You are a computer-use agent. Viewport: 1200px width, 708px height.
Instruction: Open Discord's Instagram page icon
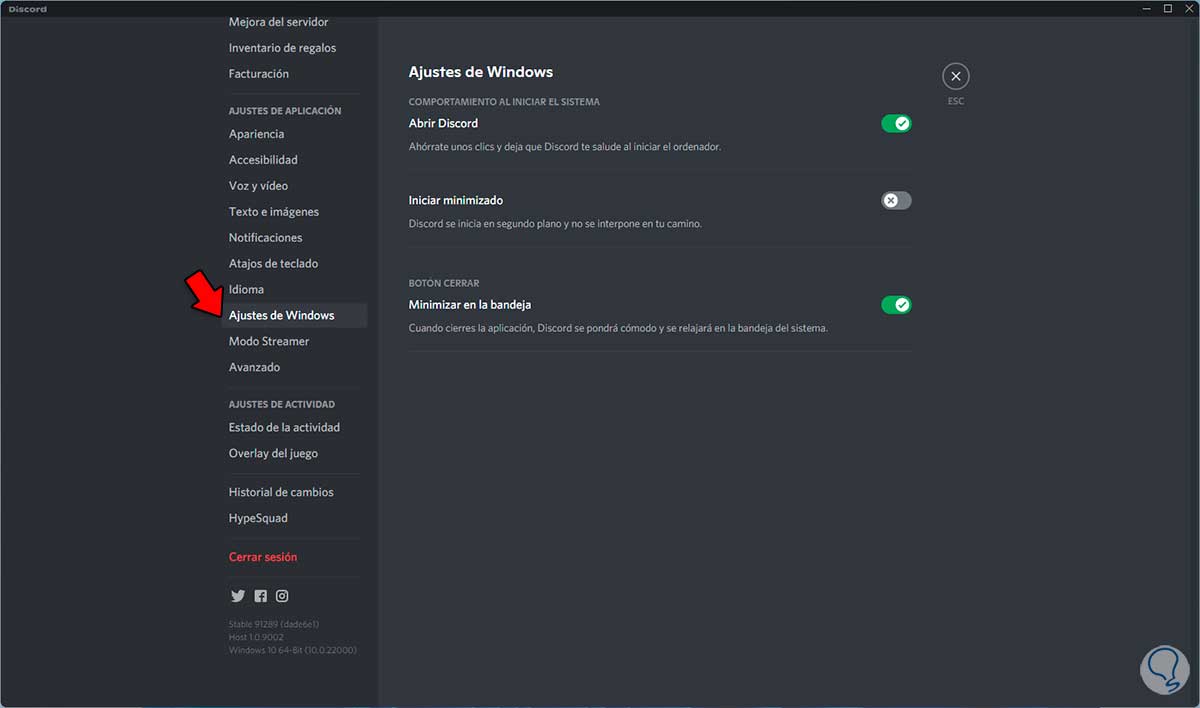pyautogui.click(x=282, y=596)
